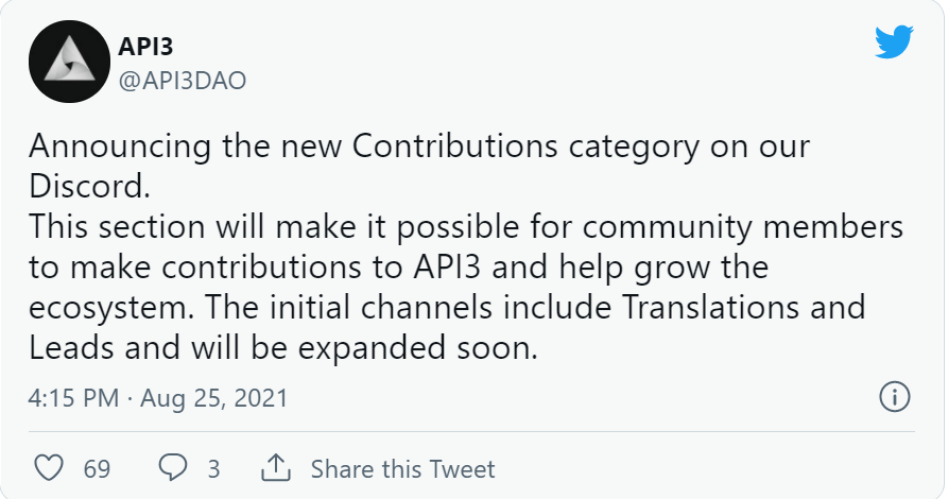The width and height of the screenshot is (949, 499).
Task: Click the "Share this Tweet" text
Action: [x=402, y=469]
